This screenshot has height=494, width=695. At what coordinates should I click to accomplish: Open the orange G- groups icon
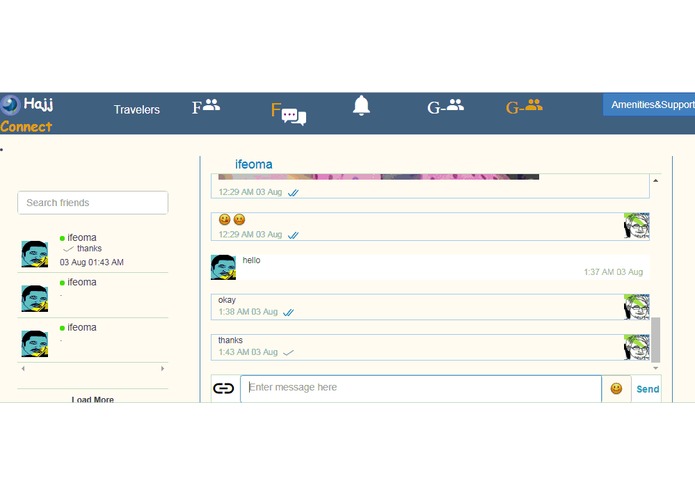tap(524, 106)
